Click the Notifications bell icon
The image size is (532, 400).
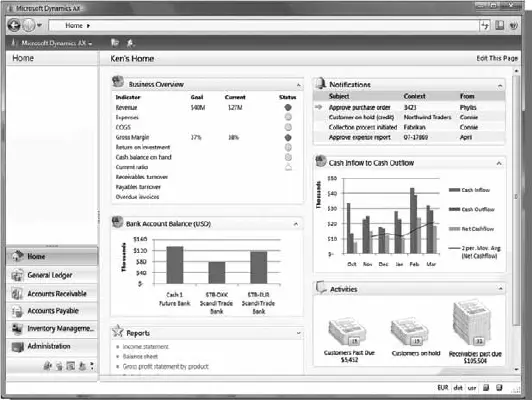click(320, 83)
